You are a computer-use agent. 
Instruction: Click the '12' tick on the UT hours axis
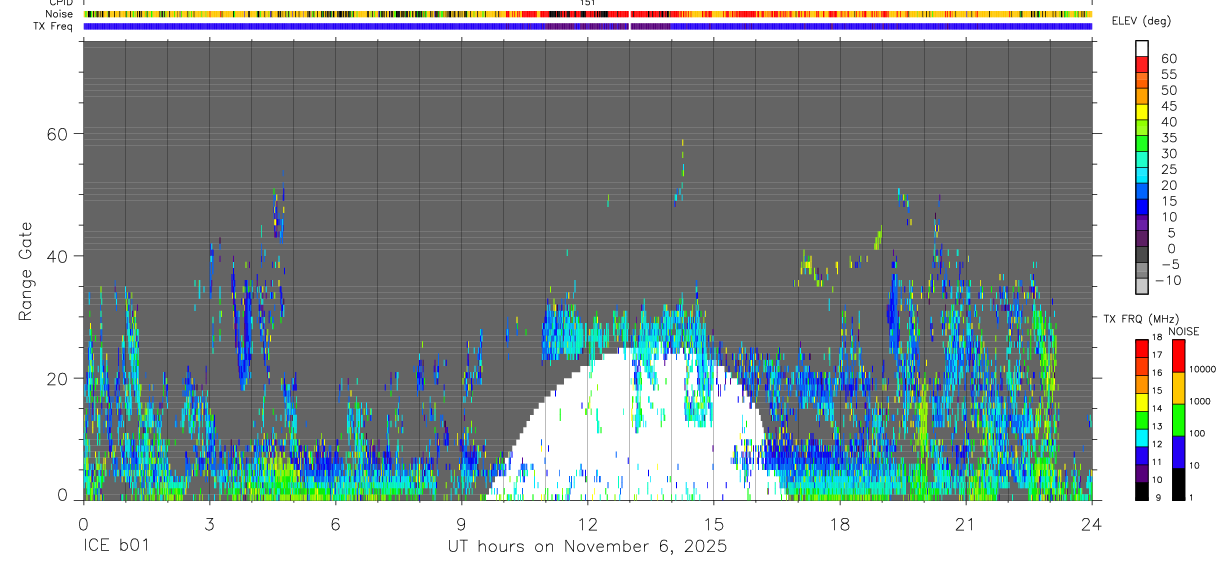click(x=587, y=524)
